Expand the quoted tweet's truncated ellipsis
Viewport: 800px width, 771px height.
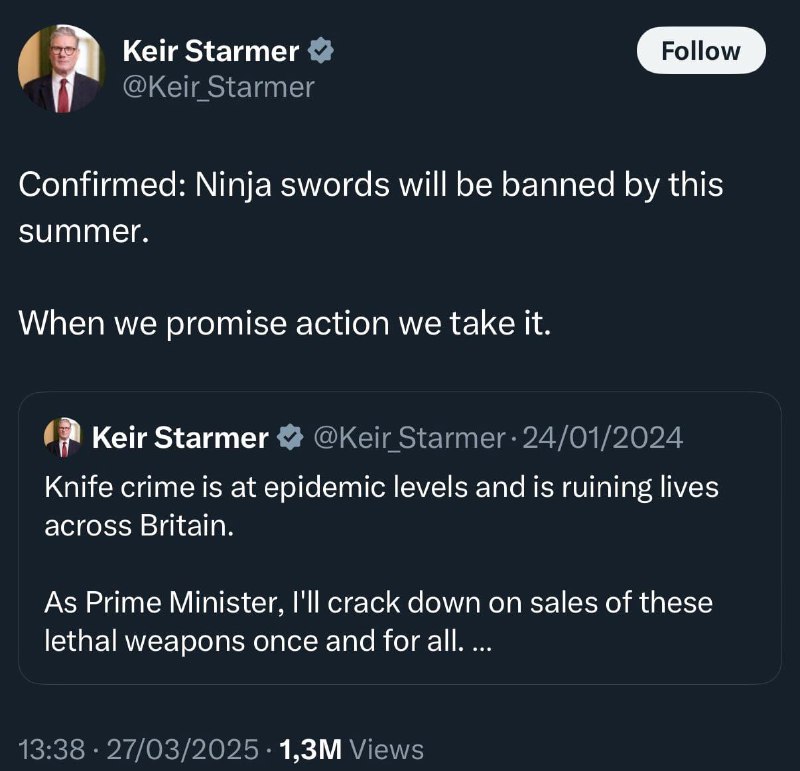[482, 642]
